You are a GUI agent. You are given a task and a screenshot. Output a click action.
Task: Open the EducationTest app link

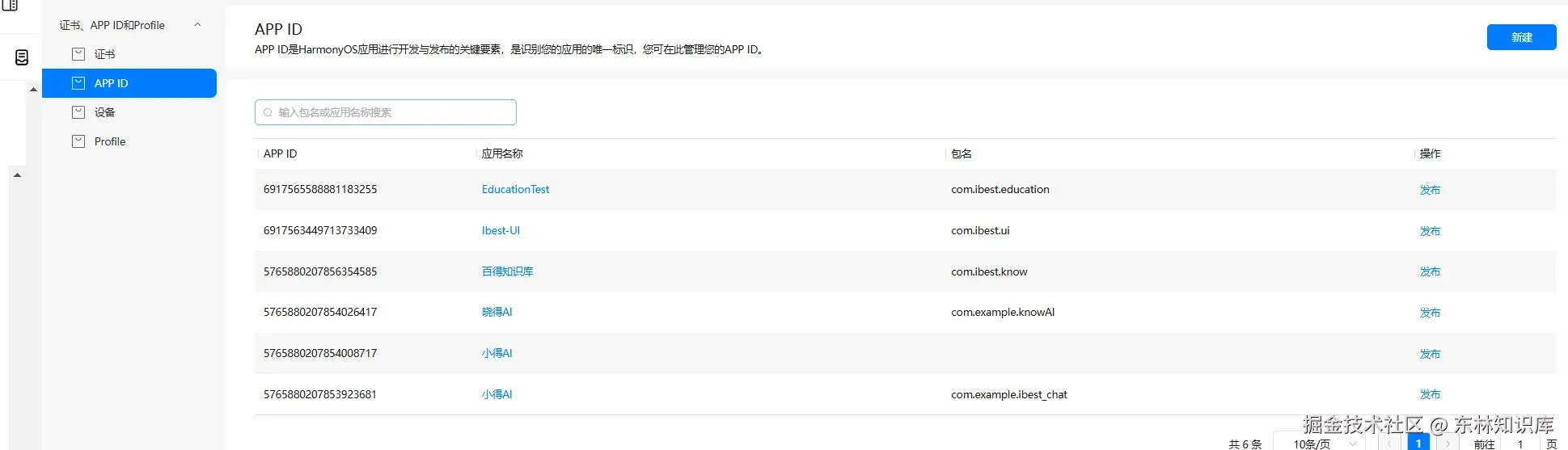pos(515,189)
